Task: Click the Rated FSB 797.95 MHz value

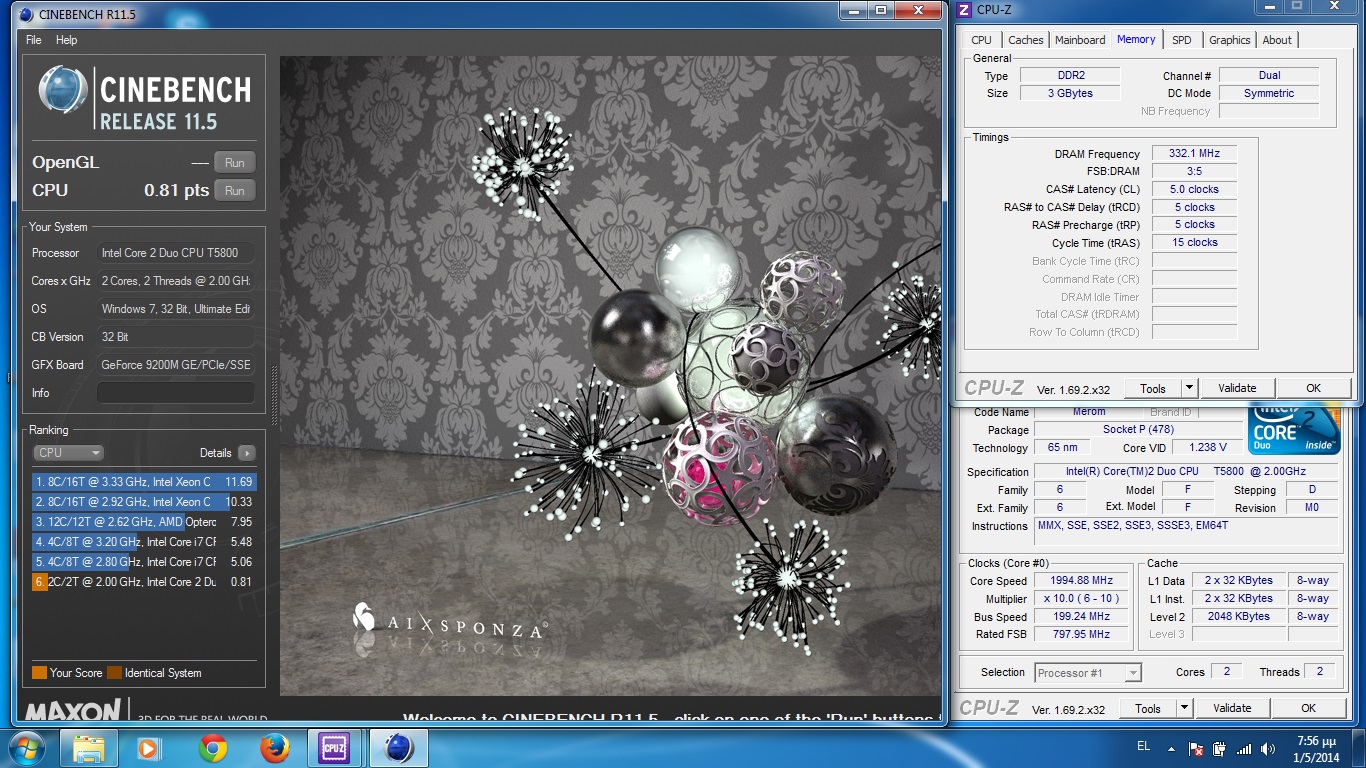Action: pos(1081,634)
